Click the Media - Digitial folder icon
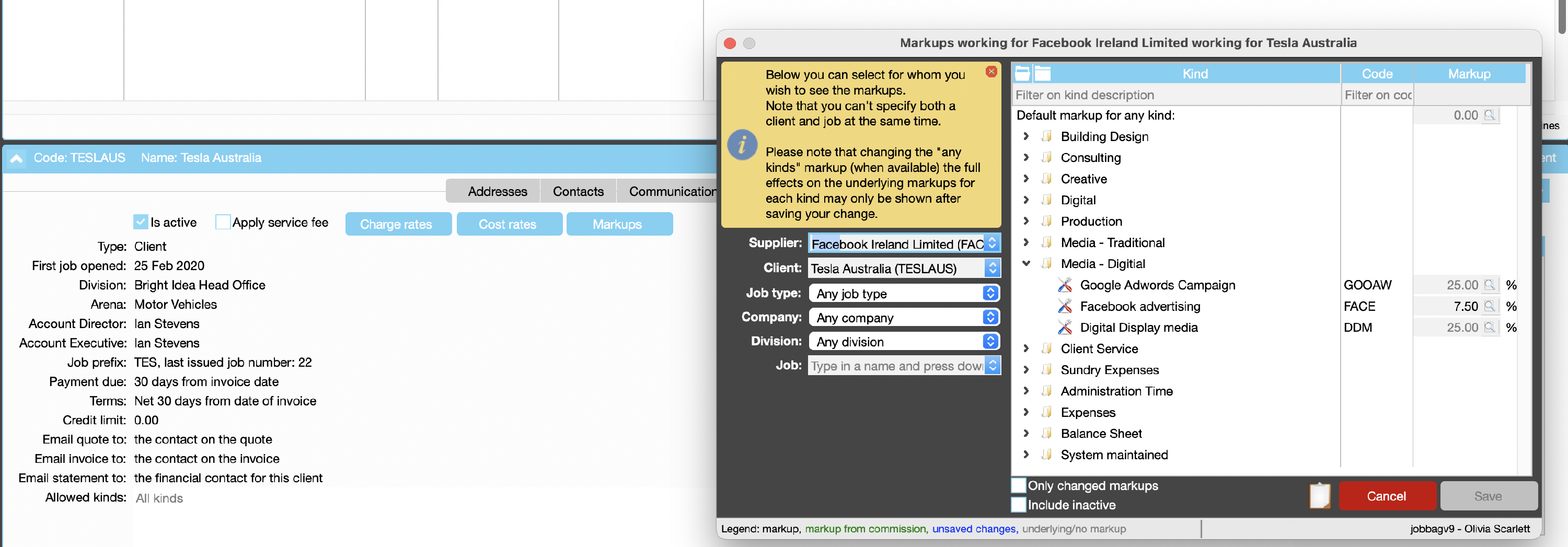Image resolution: width=1568 pixels, height=547 pixels. point(1047,263)
